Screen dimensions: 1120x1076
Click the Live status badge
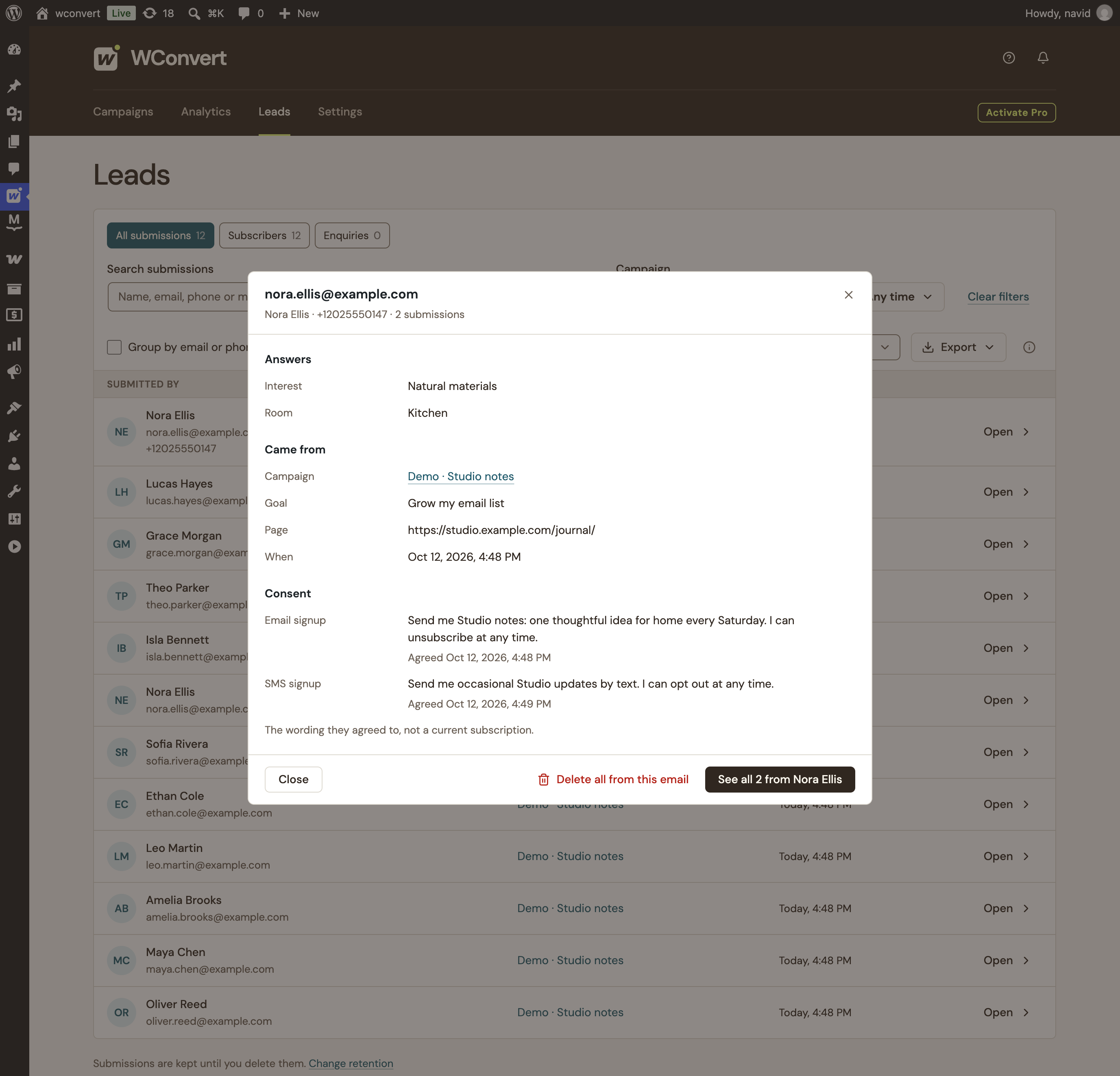click(x=121, y=13)
